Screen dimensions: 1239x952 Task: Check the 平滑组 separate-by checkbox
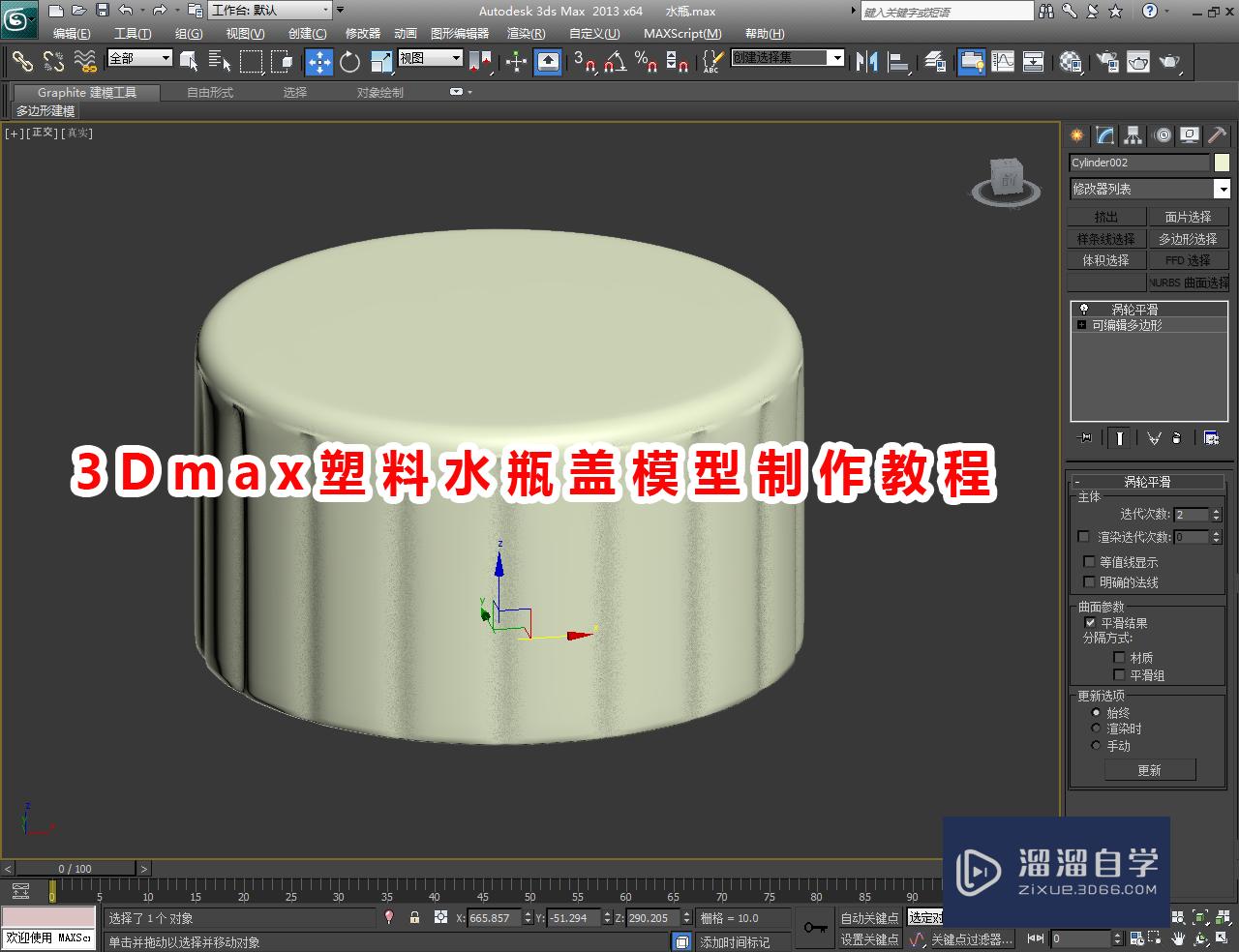pos(1119,674)
